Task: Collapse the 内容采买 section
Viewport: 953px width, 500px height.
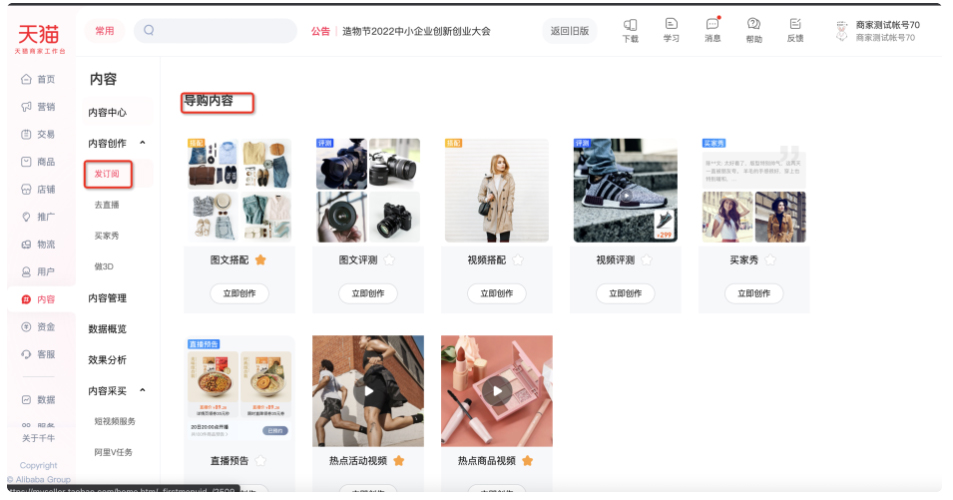Action: tap(143, 390)
